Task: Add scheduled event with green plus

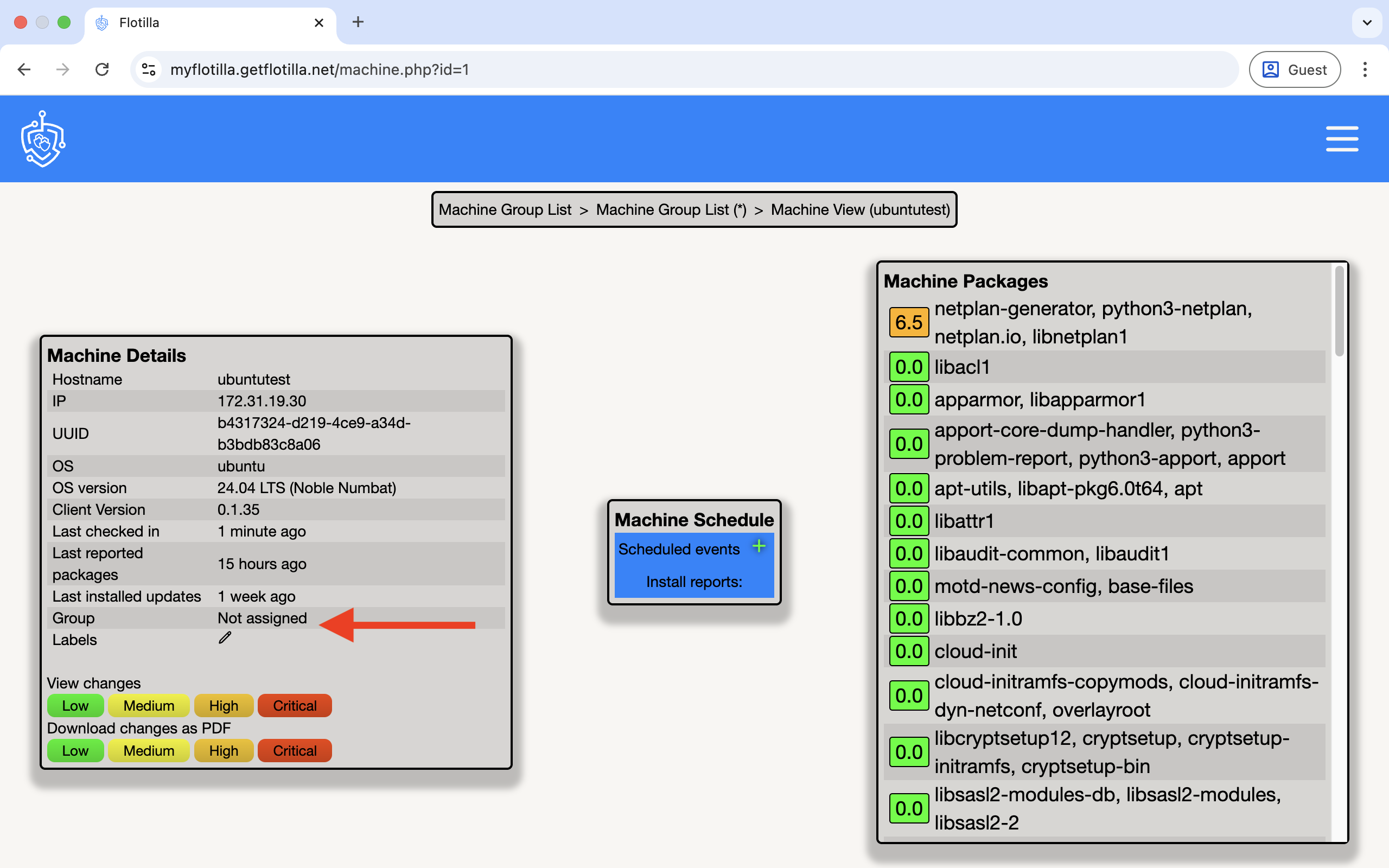Action: 759,546
